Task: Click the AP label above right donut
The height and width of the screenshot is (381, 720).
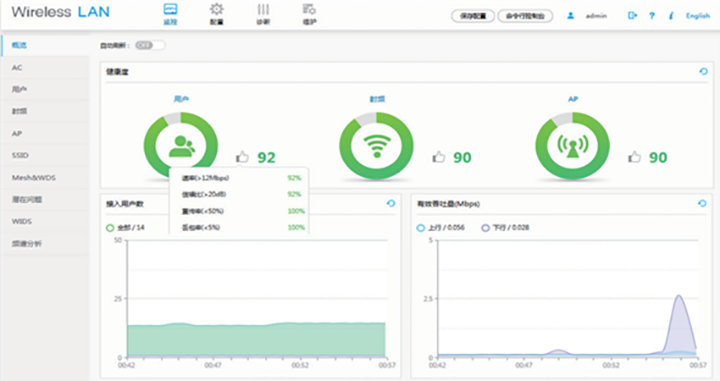Action: click(573, 99)
